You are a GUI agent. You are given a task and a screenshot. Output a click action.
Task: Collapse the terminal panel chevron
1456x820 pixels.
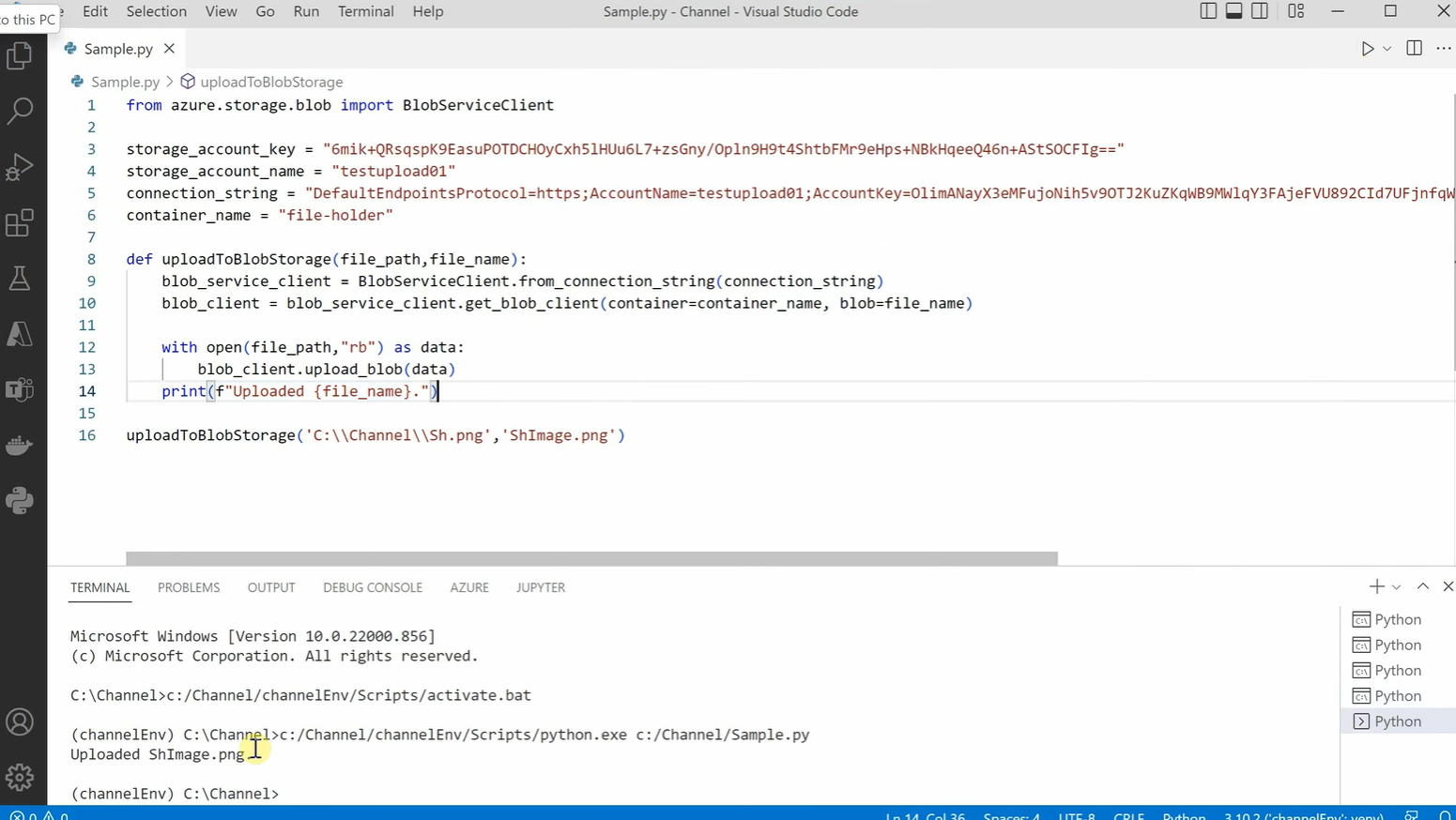(1423, 585)
